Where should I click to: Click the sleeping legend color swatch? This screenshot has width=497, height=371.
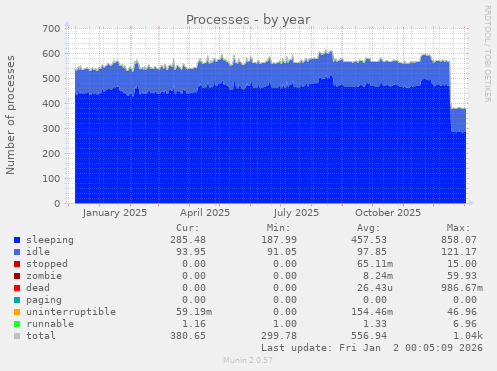[x=17, y=240]
